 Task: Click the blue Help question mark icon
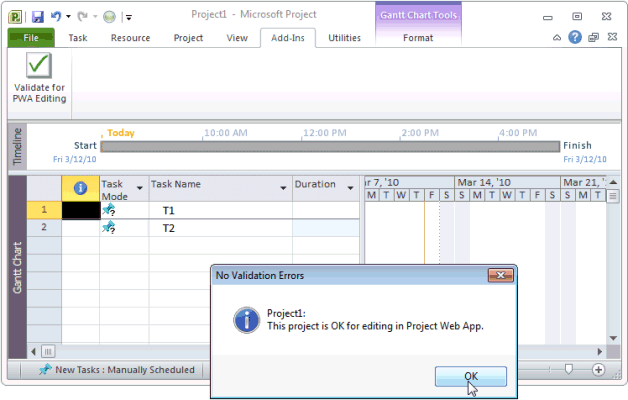[x=575, y=37]
